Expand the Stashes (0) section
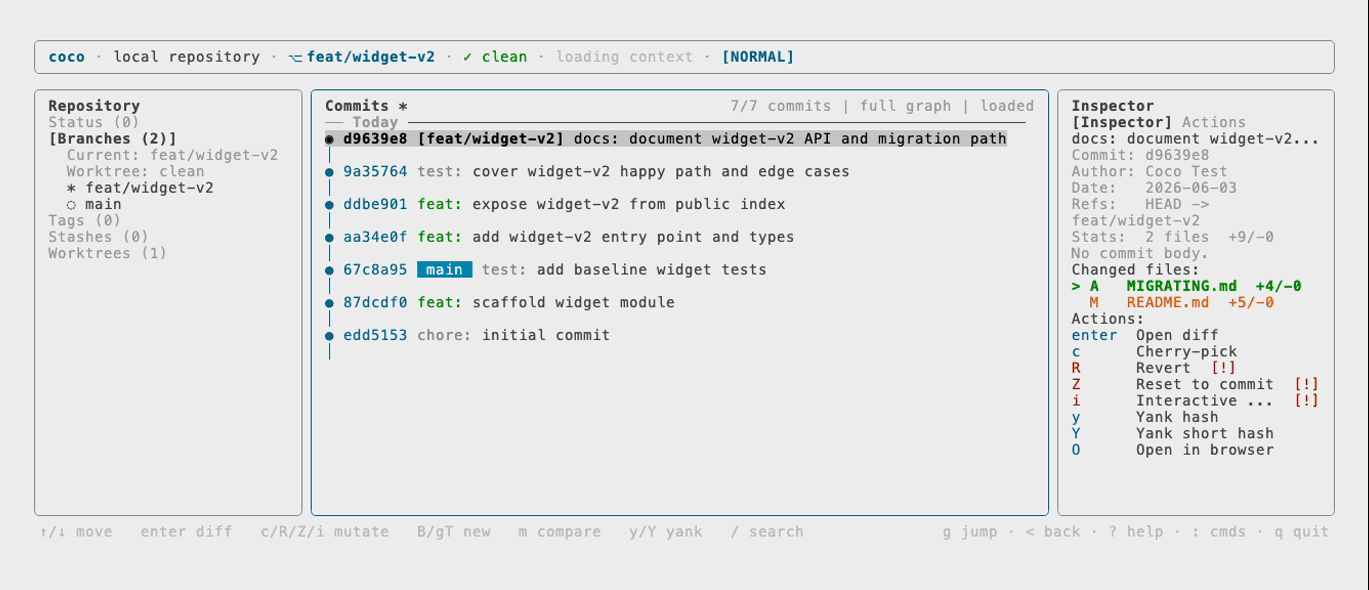 (x=98, y=237)
